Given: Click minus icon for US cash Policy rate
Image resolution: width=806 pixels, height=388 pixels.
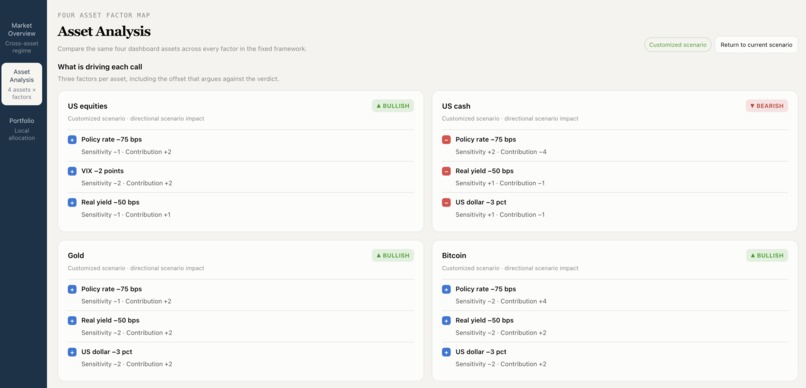Looking at the screenshot, I should coord(446,140).
